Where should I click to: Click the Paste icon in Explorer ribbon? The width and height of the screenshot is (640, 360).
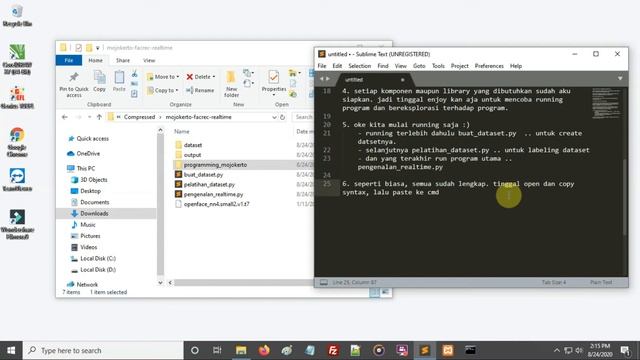[119, 81]
